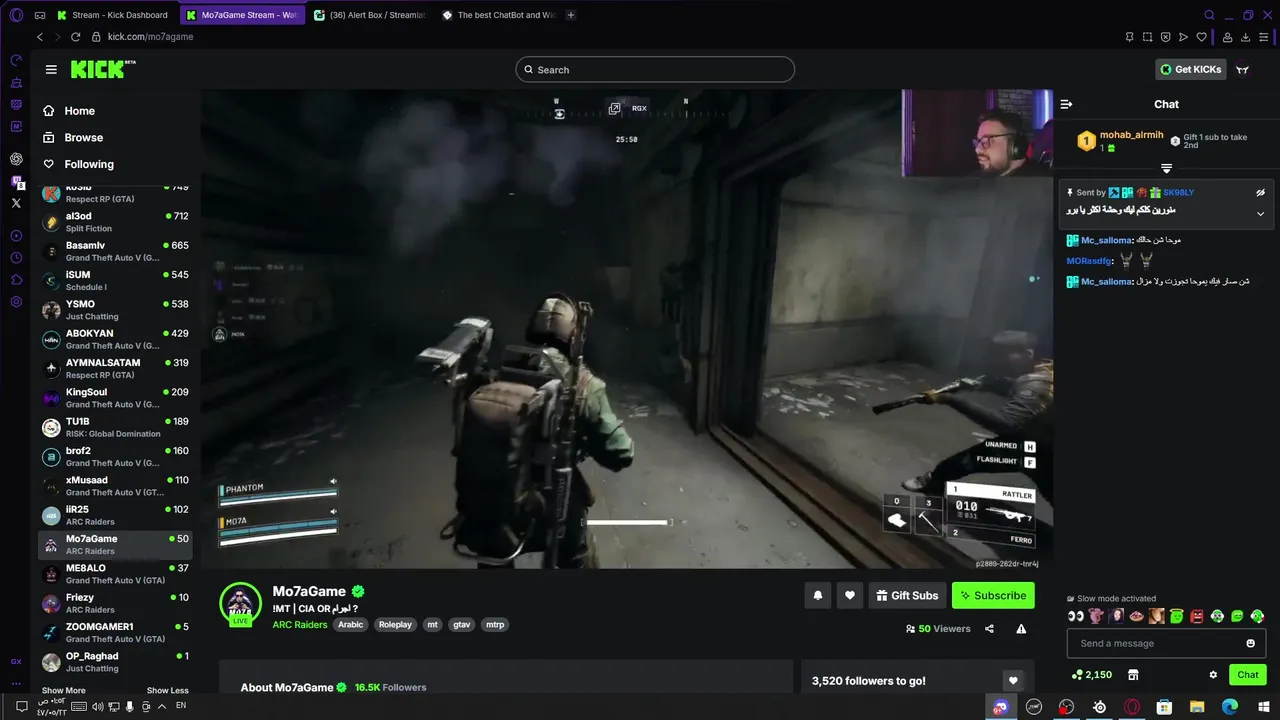Go back in browser history
Image resolution: width=1280 pixels, height=720 pixels.
(x=40, y=37)
